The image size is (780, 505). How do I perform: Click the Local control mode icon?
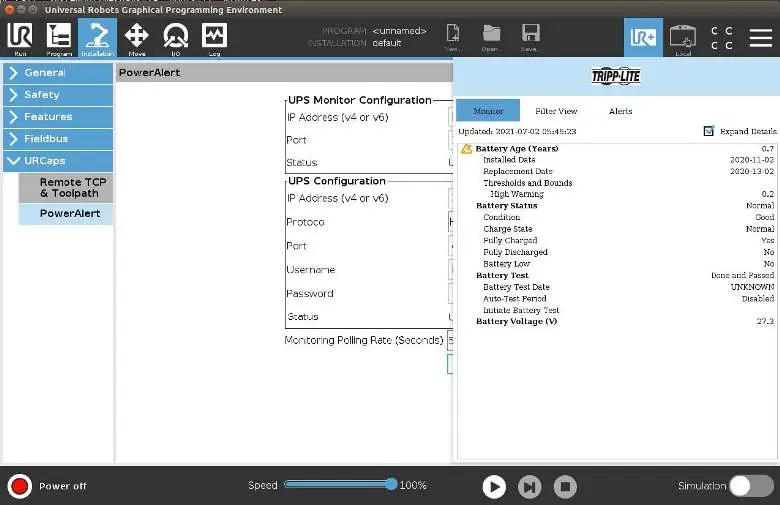682,39
